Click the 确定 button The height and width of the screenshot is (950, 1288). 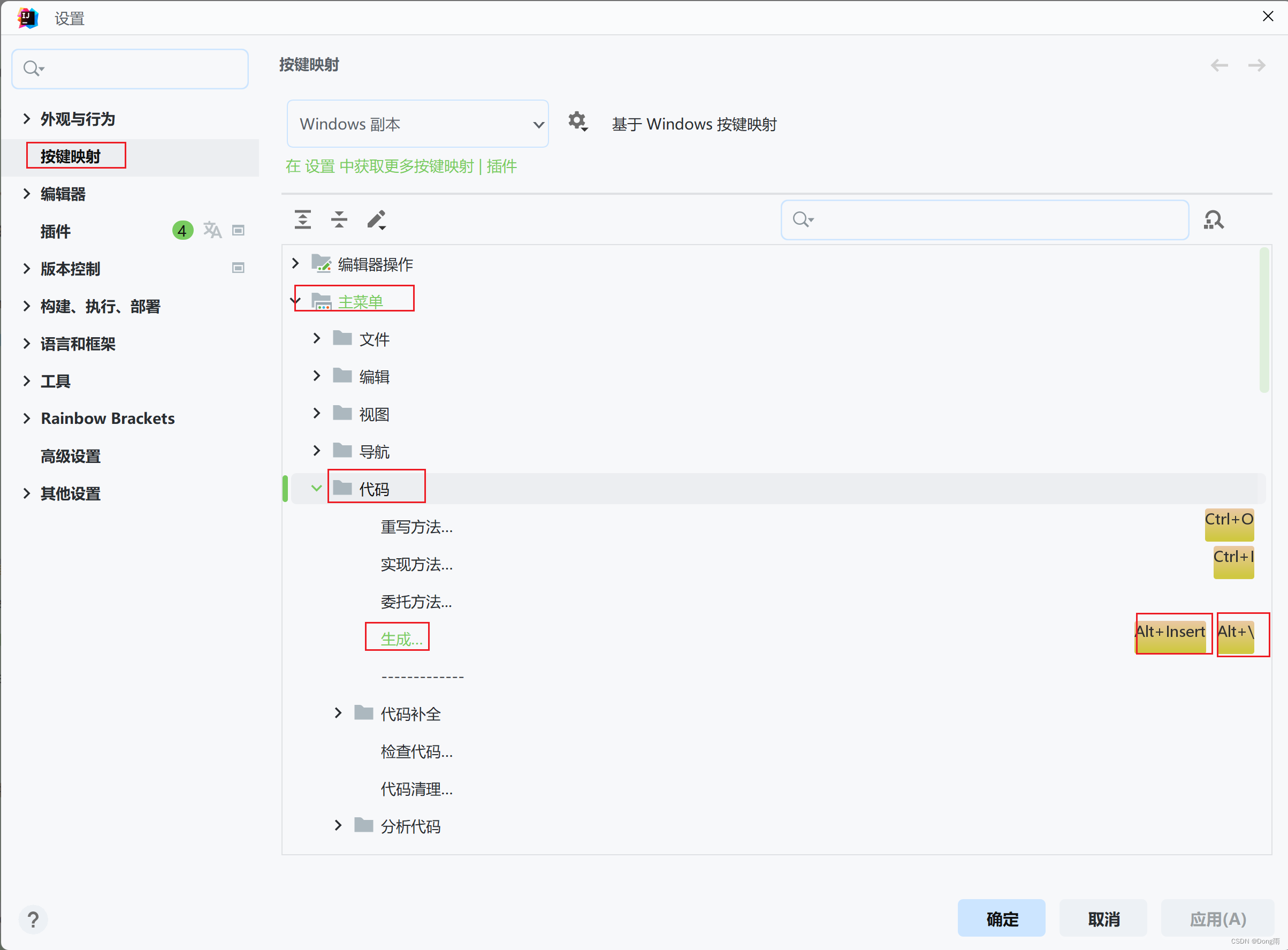(x=1001, y=918)
